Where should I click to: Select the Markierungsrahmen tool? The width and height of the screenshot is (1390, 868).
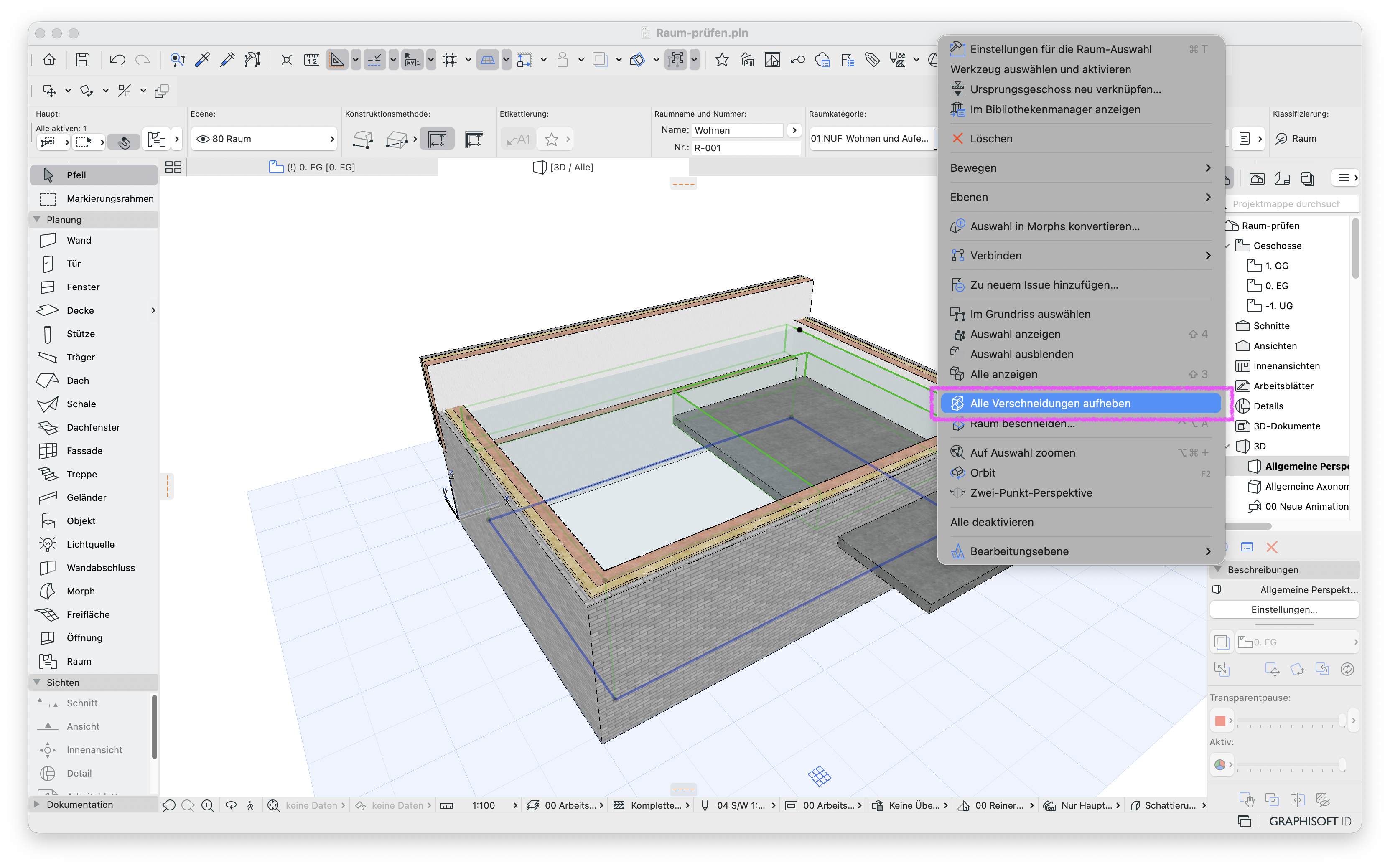point(94,199)
